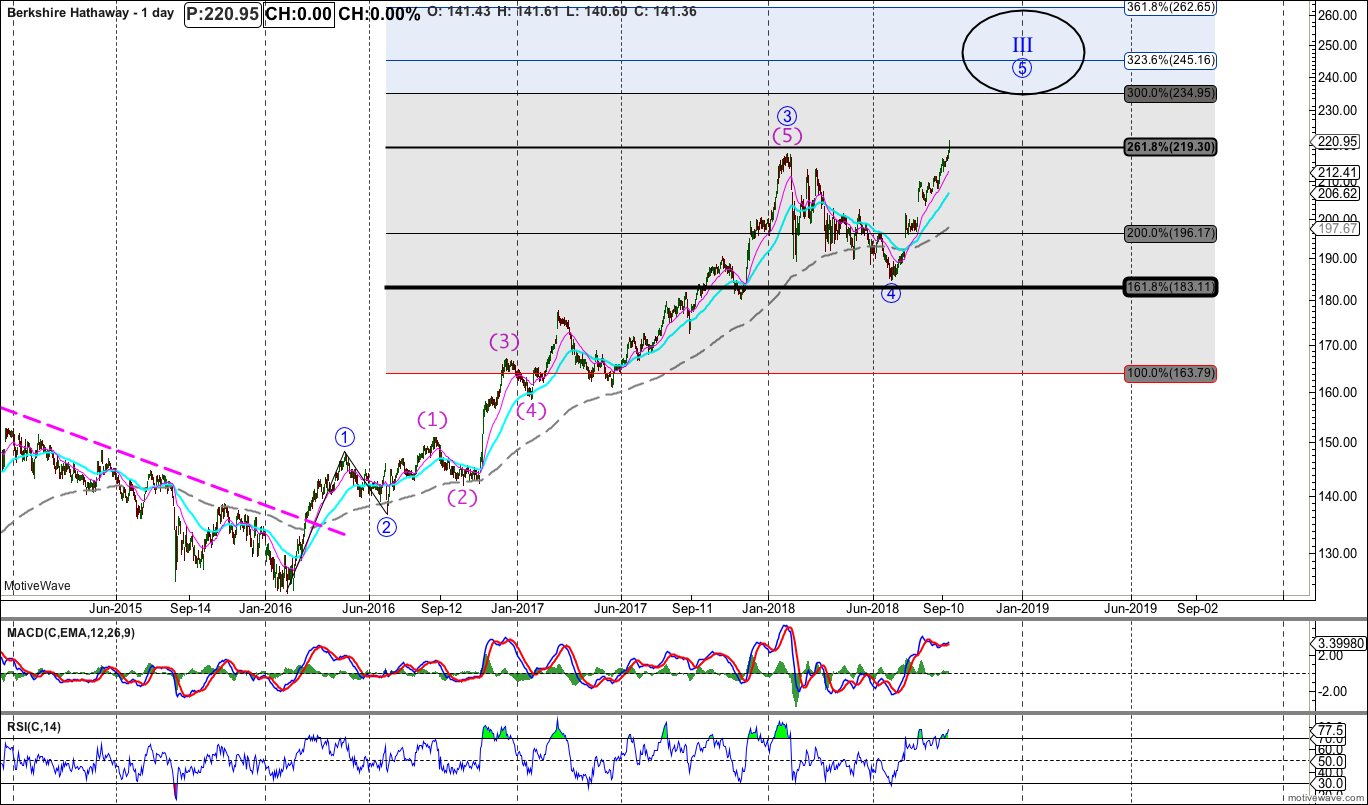Click the Roman numeral III wave label
Viewport: 1368px width, 805px height.
tap(1022, 44)
